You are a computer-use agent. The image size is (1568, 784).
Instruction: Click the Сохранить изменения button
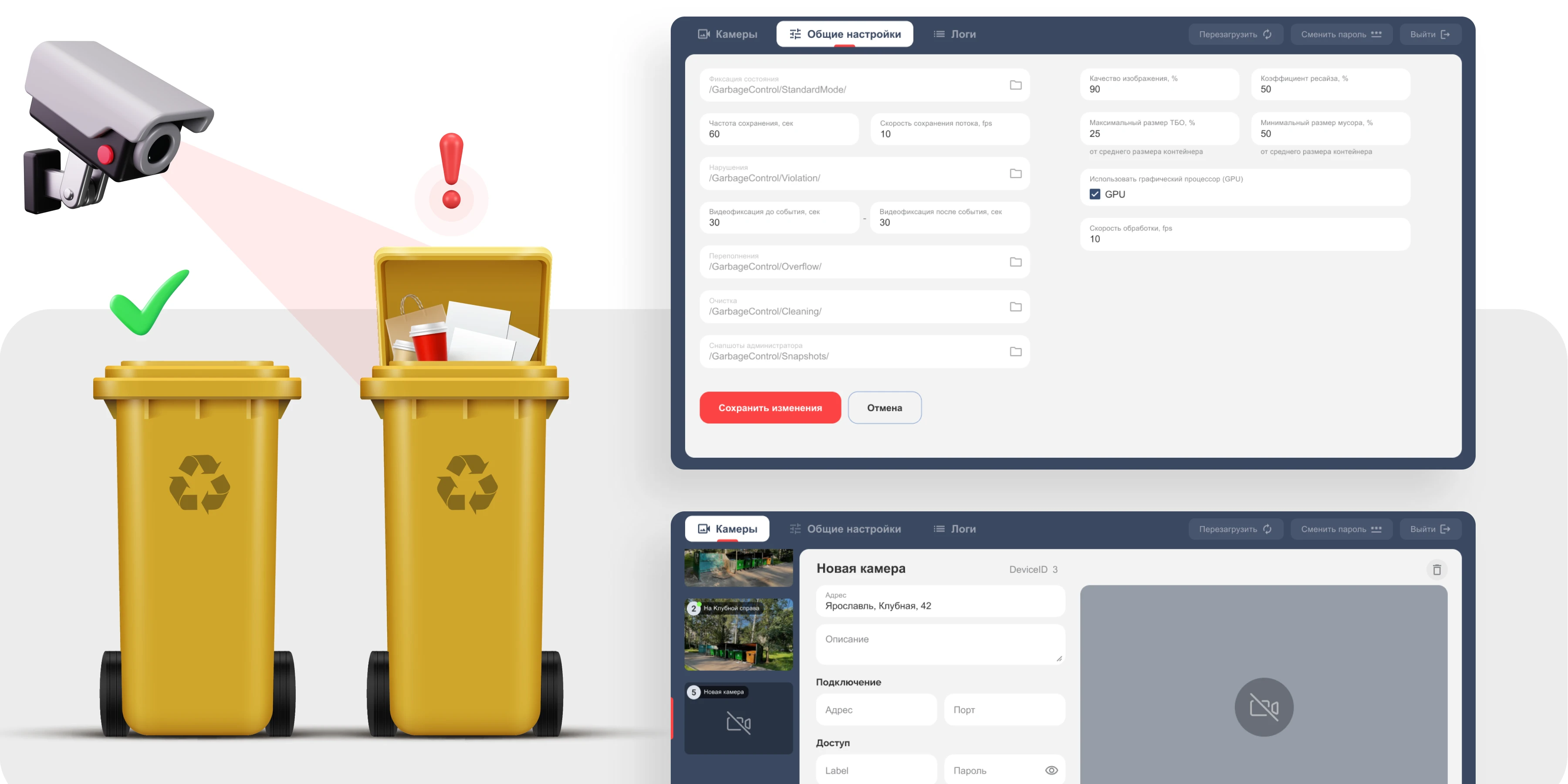coord(770,408)
